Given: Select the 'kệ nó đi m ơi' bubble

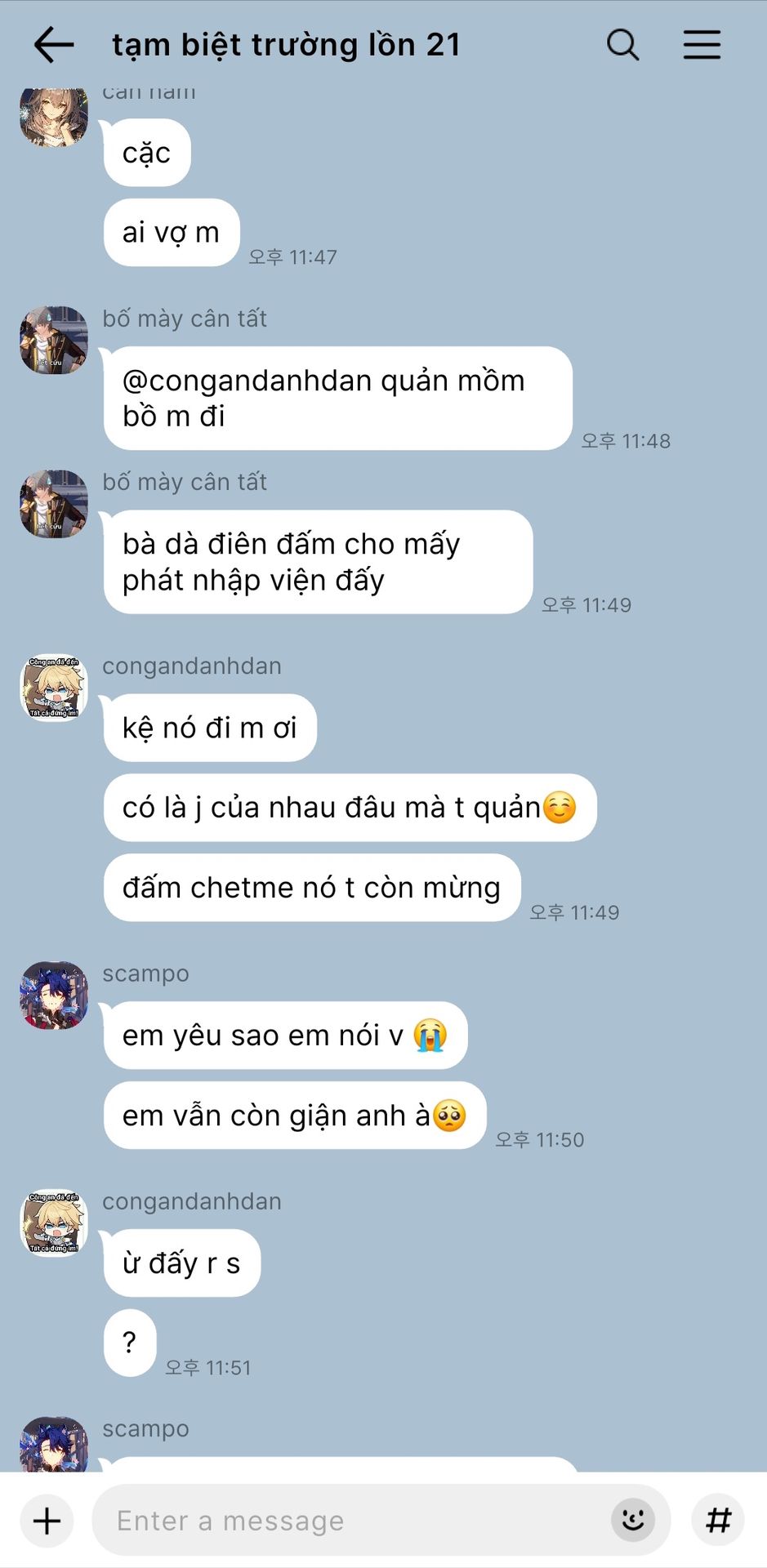Looking at the screenshot, I should [210, 728].
